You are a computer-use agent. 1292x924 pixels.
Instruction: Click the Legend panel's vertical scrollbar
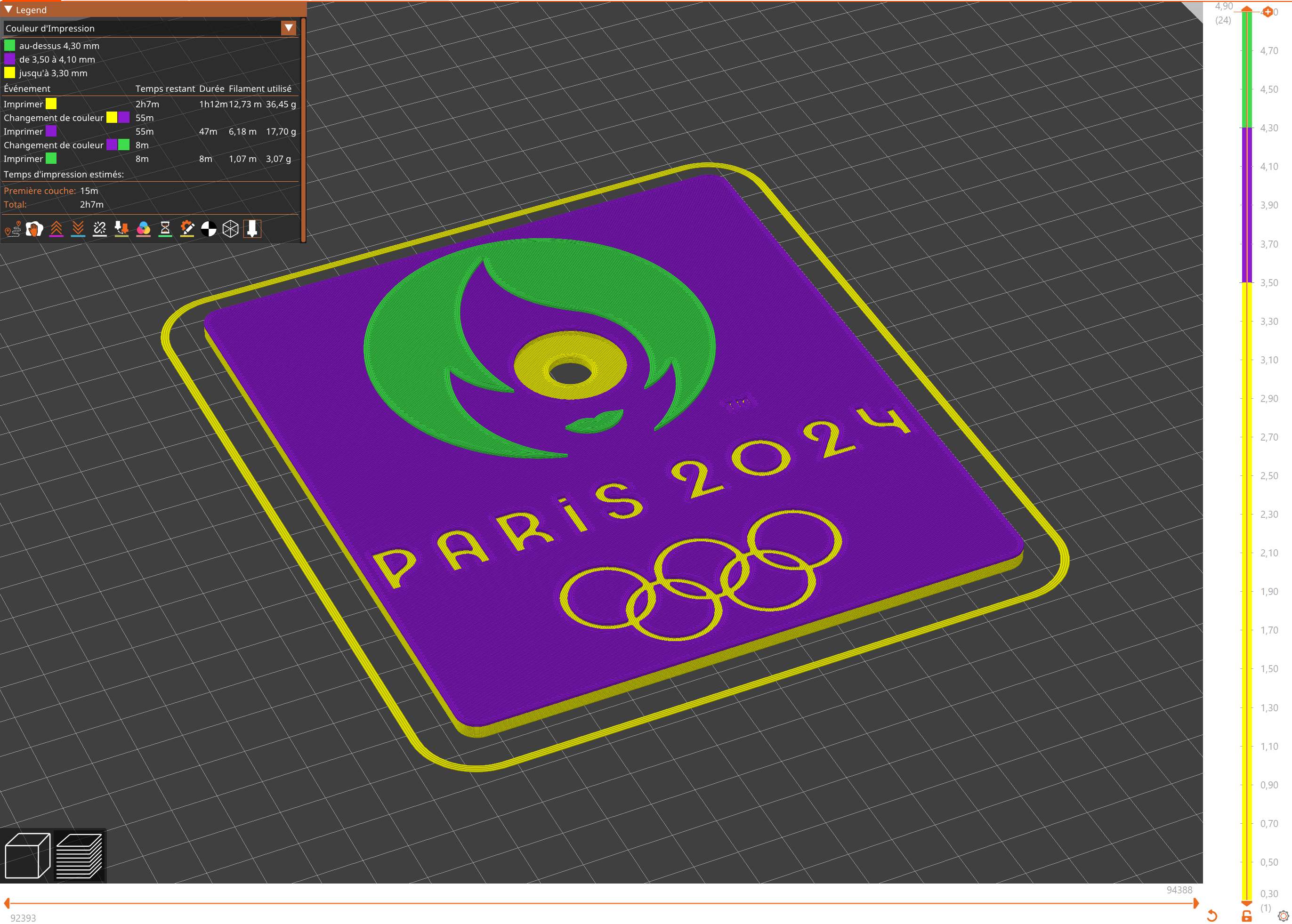pos(303,130)
